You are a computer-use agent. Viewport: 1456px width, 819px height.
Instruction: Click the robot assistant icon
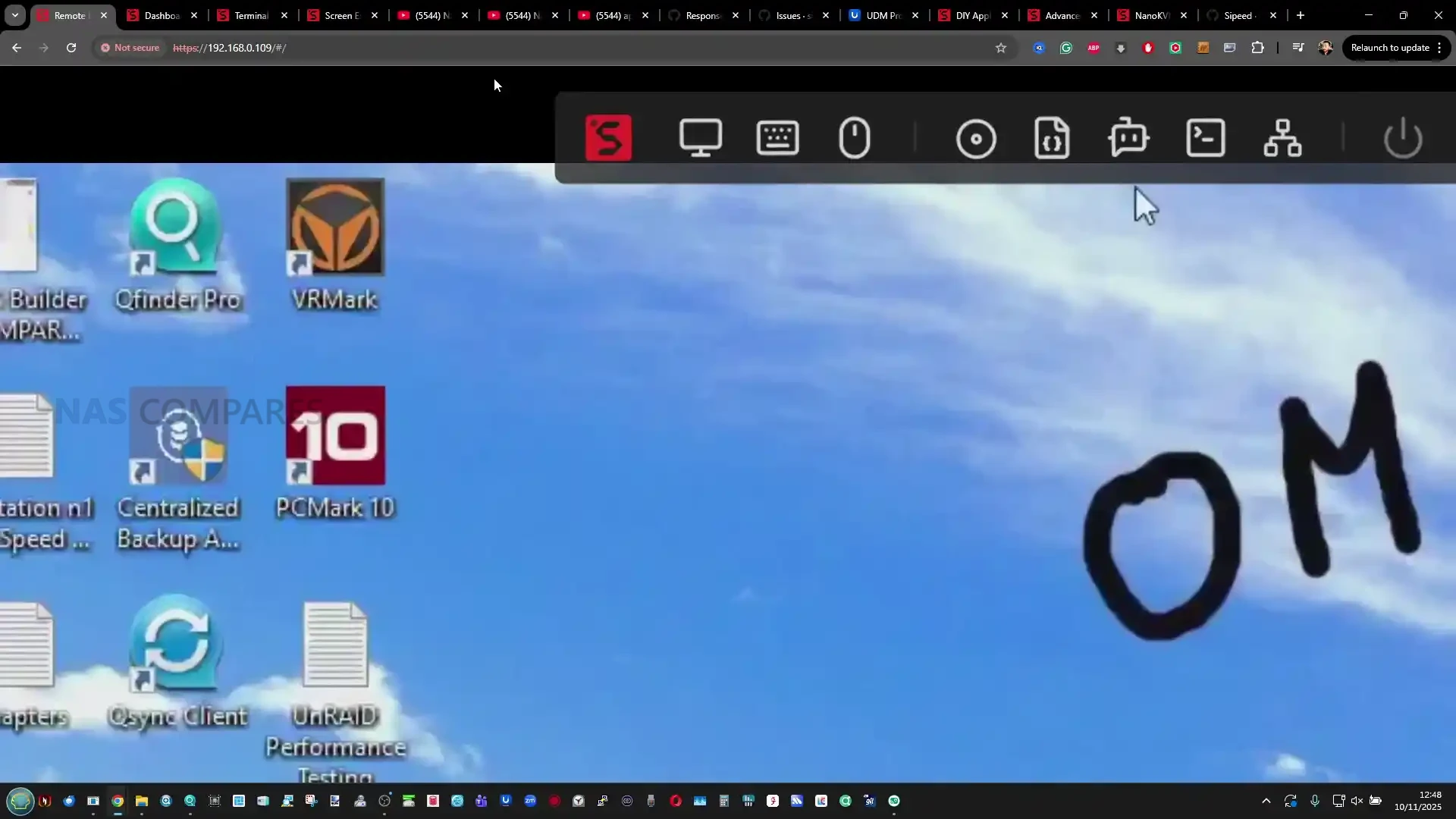1128,138
